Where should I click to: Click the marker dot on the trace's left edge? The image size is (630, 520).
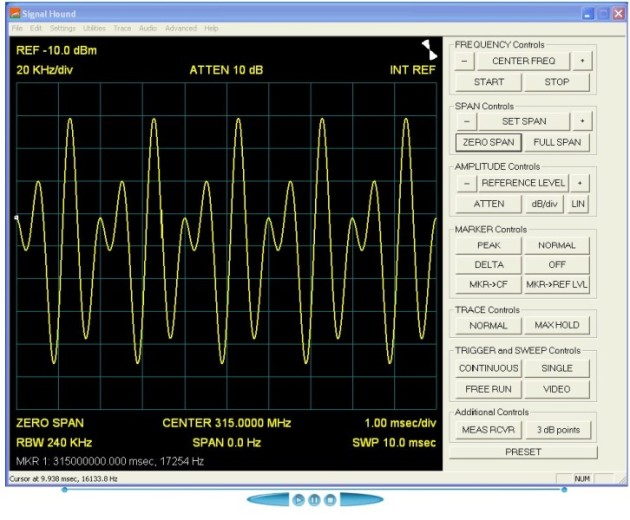click(x=16, y=217)
